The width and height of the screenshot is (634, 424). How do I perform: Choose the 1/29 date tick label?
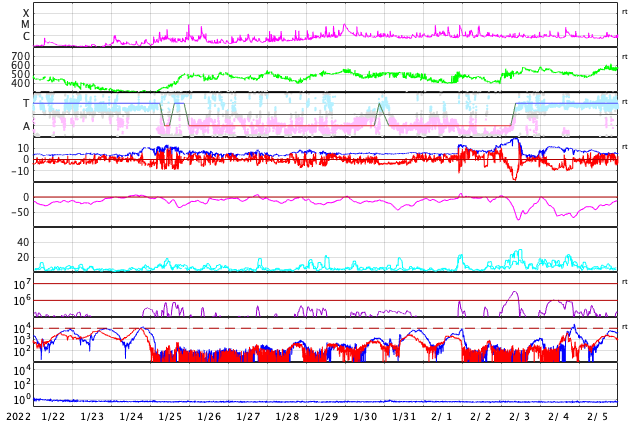[x=326, y=416]
